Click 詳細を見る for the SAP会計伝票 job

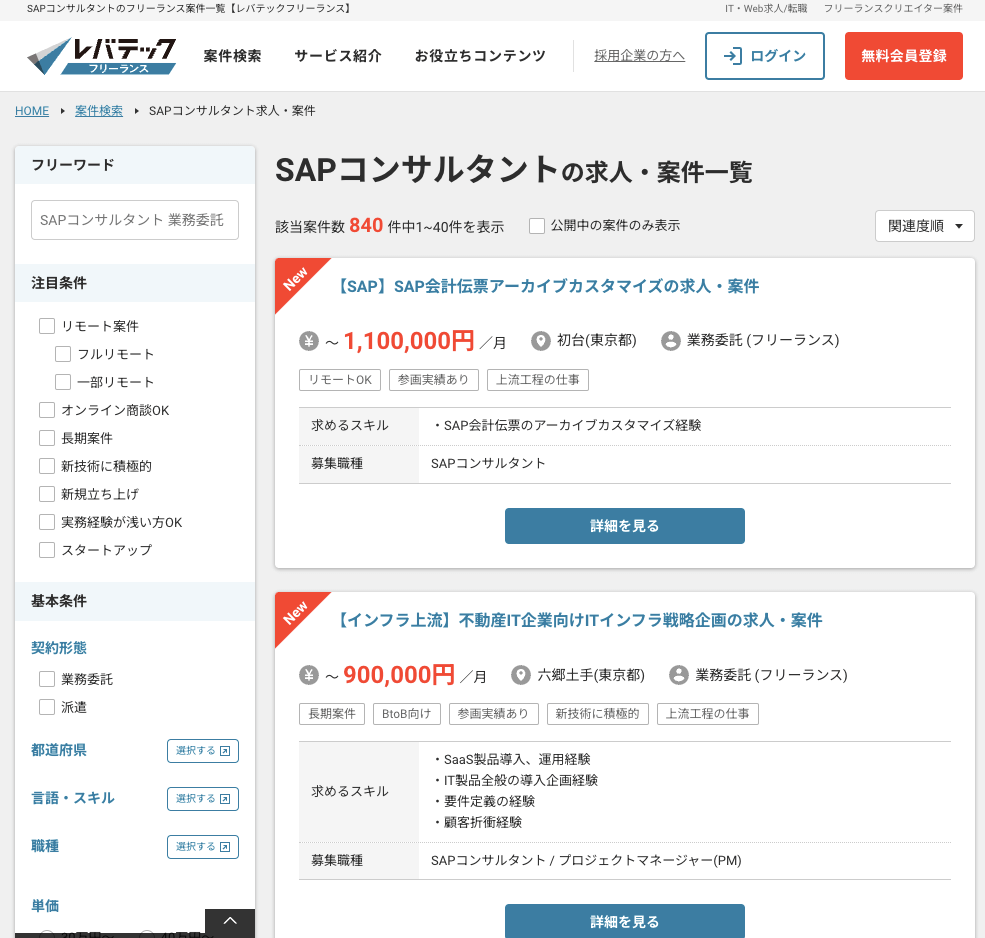pos(624,526)
